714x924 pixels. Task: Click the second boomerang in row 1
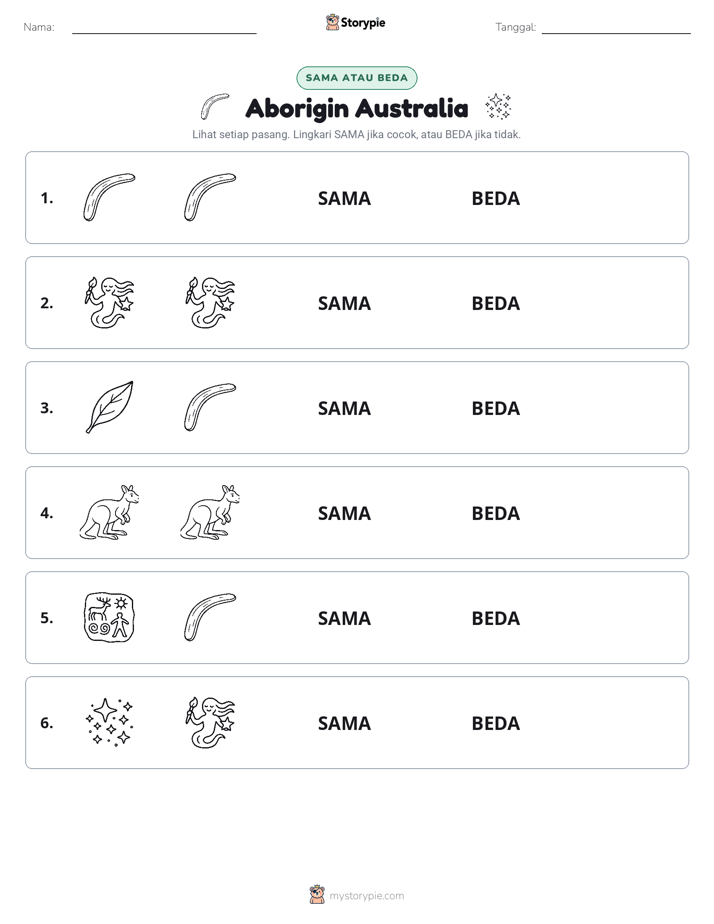210,197
